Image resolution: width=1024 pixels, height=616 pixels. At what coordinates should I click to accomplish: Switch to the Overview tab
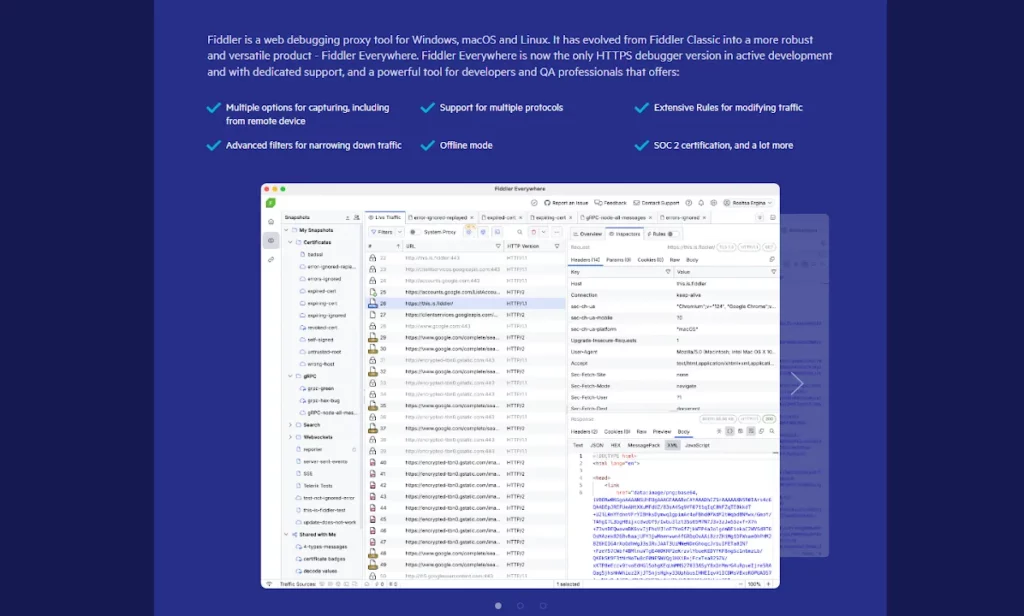pyautogui.click(x=587, y=234)
